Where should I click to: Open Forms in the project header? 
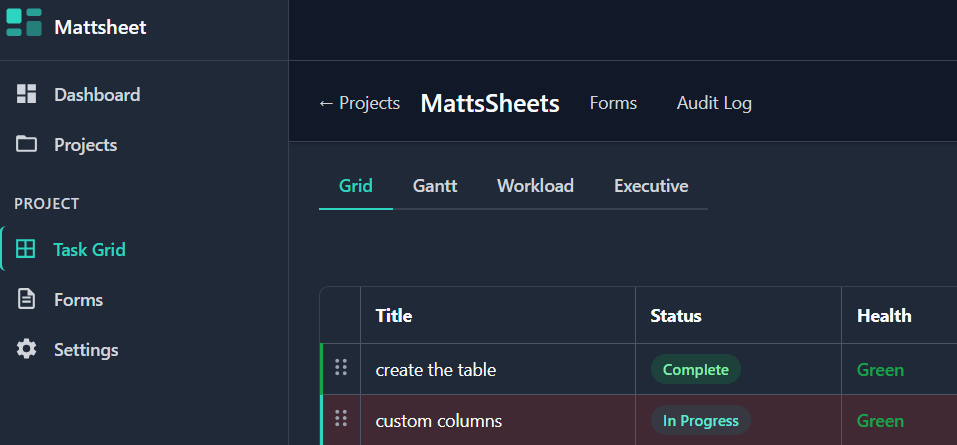[x=613, y=103]
